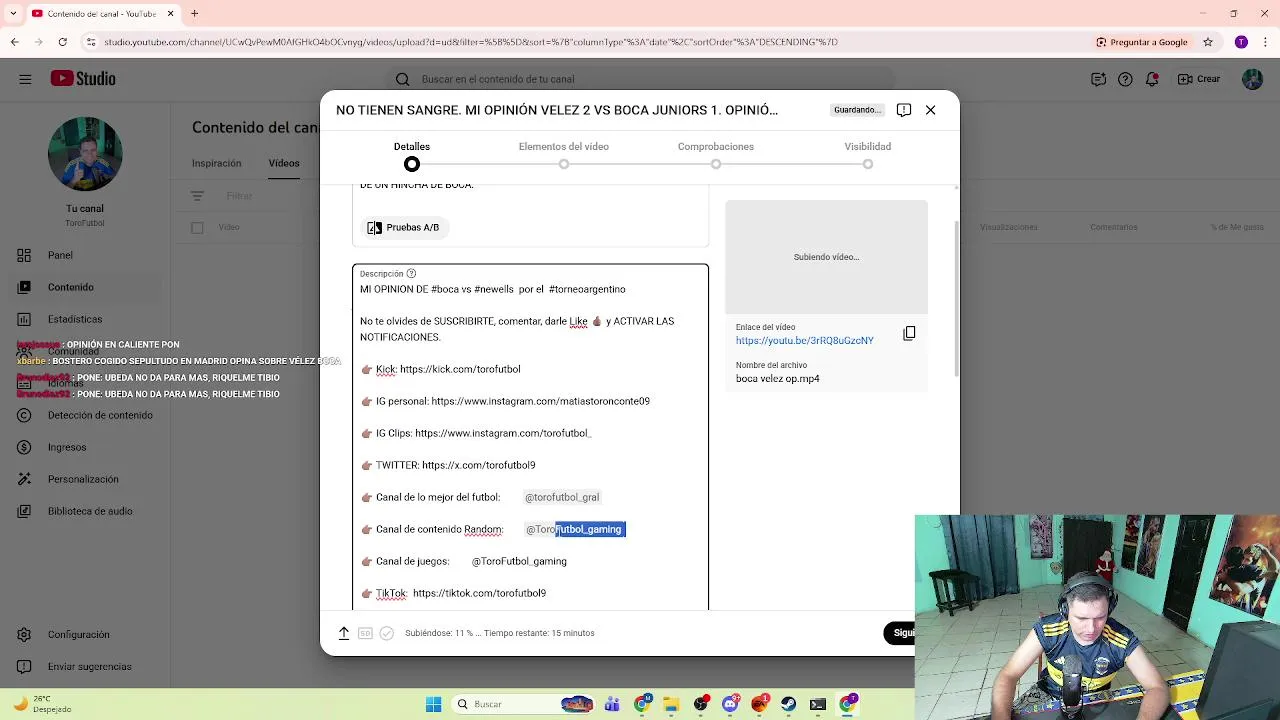Viewport: 1280px width, 720px height.
Task: Open a new browser tab
Action: point(194,14)
